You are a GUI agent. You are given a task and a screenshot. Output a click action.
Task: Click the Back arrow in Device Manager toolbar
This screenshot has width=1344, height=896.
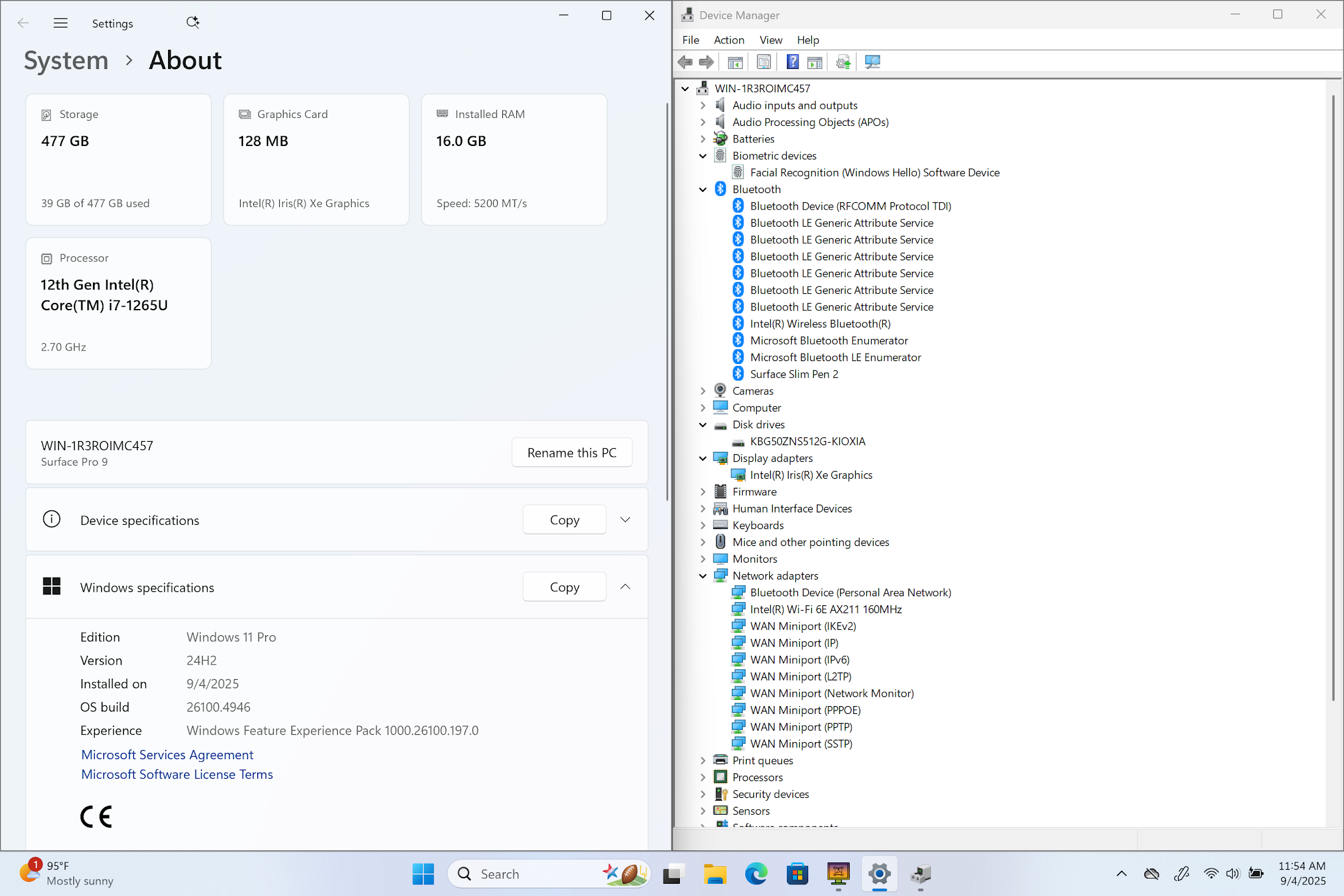pos(685,62)
